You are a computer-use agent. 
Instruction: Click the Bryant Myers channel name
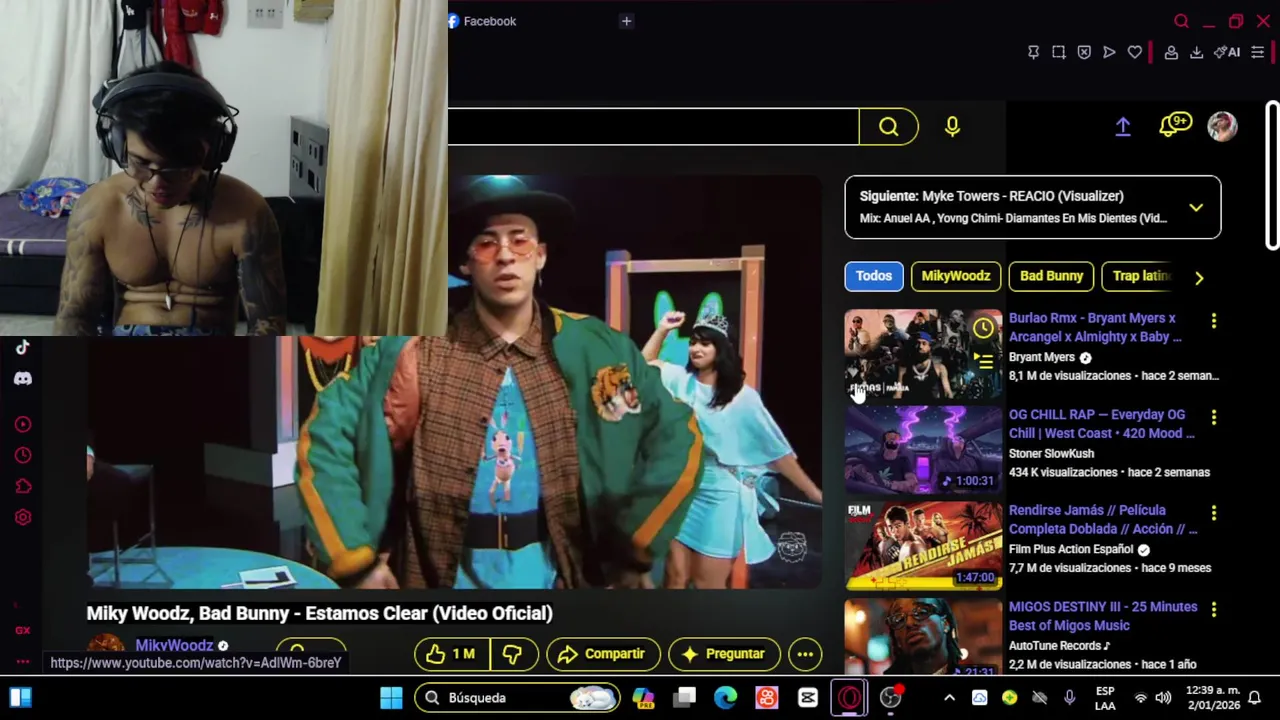(1041, 357)
